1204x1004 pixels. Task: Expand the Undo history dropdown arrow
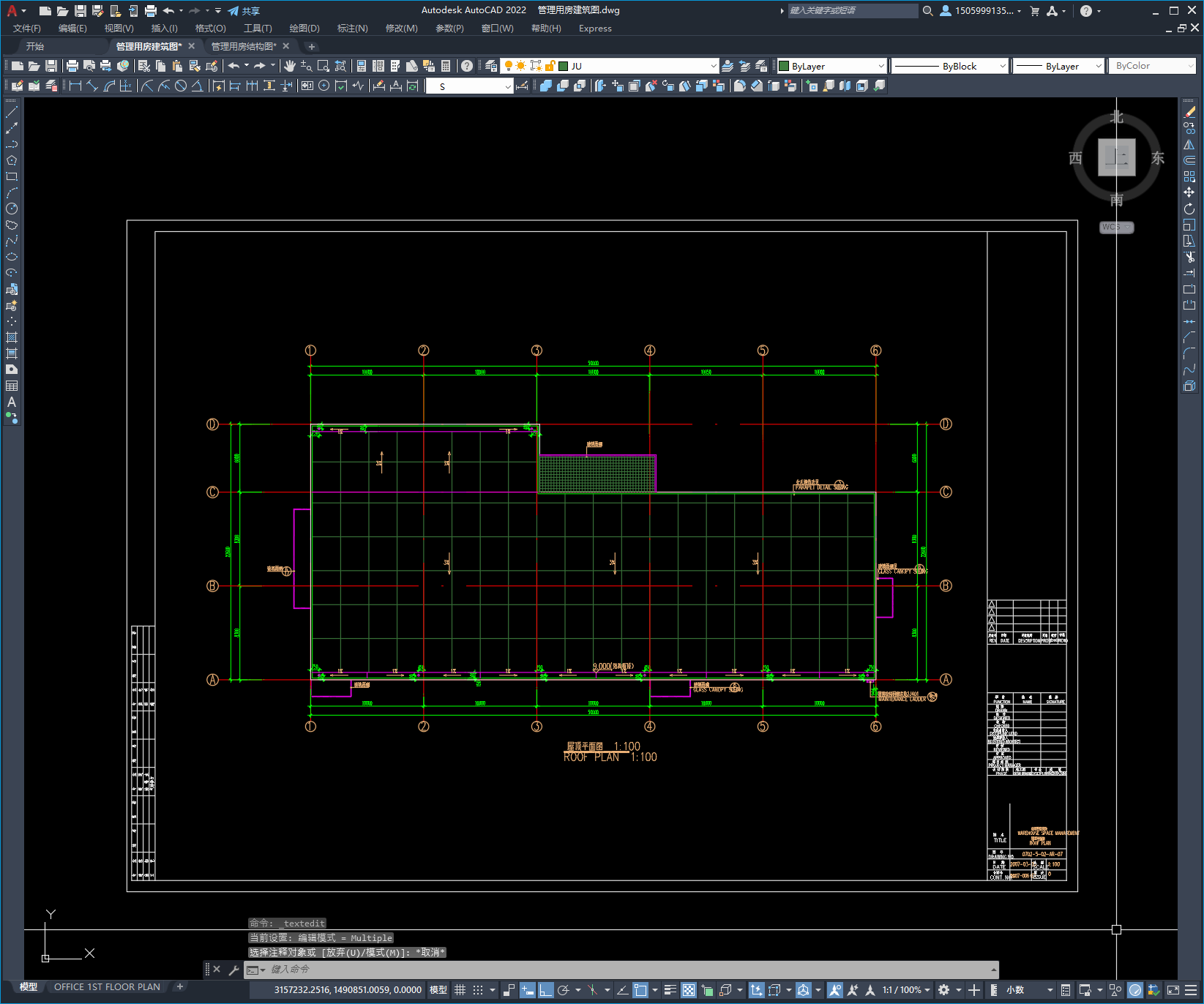coord(247,66)
